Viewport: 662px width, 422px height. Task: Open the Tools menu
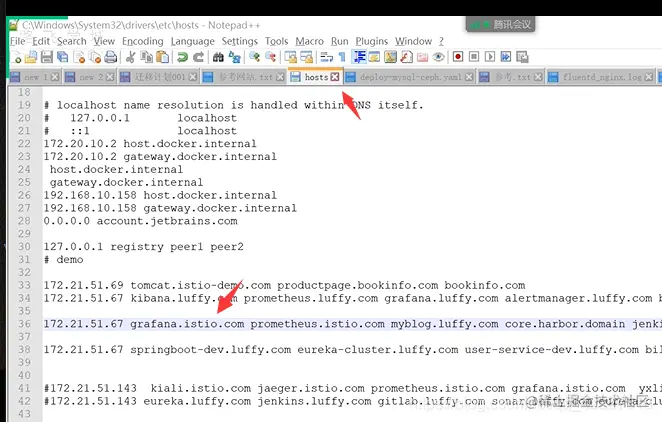pyautogui.click(x=277, y=41)
